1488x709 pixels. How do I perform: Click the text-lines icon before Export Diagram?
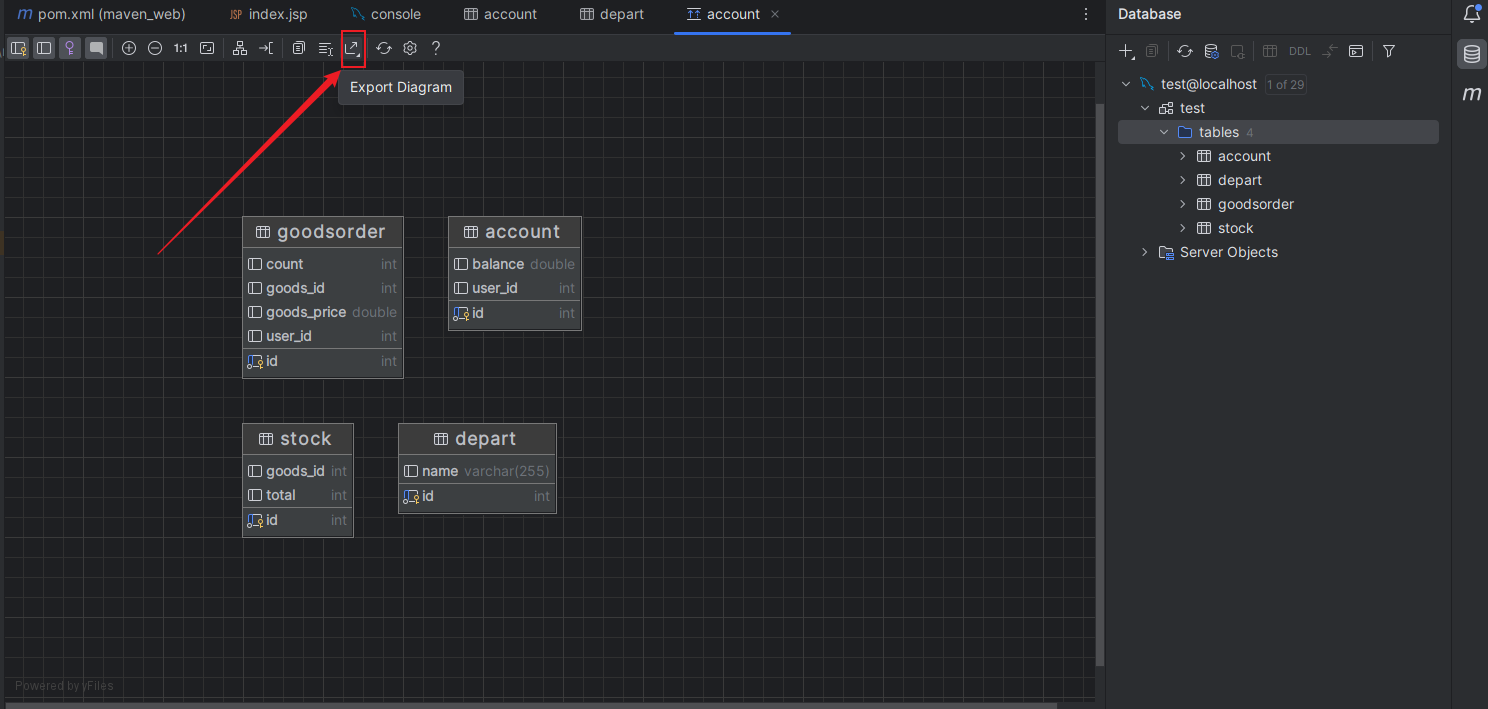(325, 48)
